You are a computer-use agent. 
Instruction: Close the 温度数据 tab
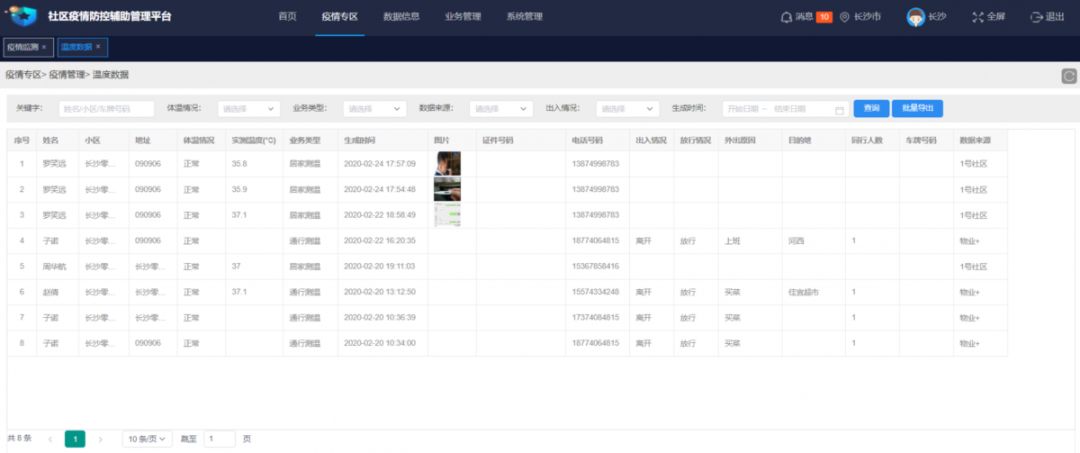[98, 47]
